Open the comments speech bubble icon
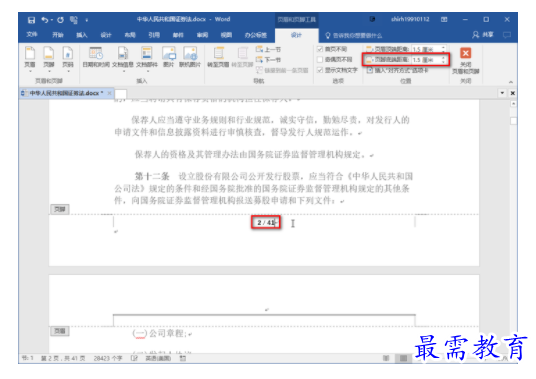The width and height of the screenshot is (536, 379). (x=507, y=35)
